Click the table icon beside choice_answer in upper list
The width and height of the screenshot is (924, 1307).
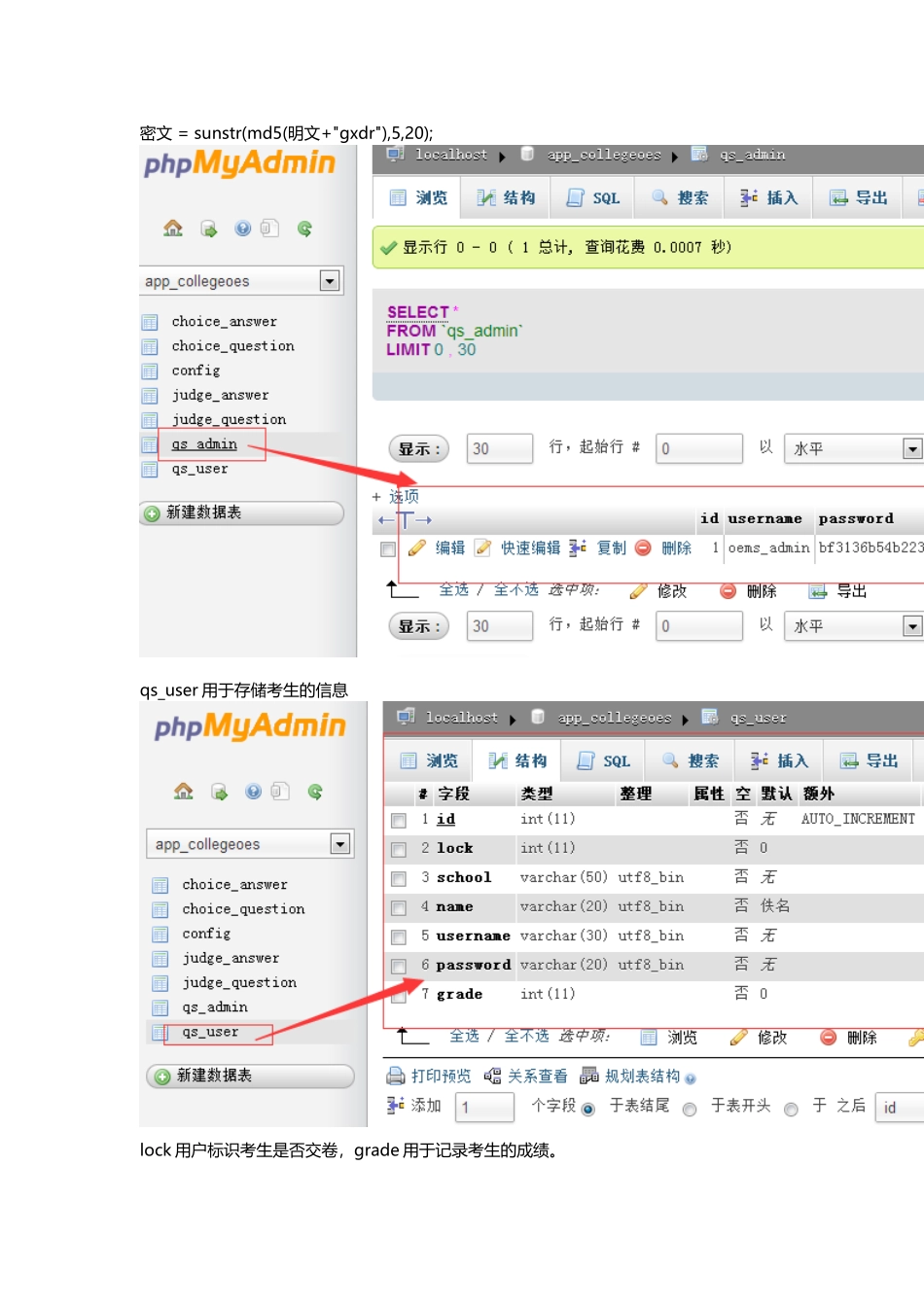click(x=150, y=322)
